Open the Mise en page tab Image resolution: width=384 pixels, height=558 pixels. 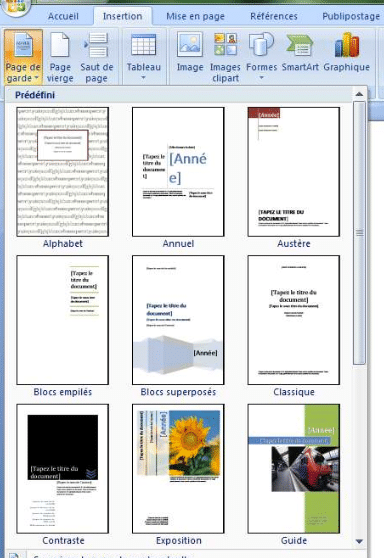coord(195,16)
